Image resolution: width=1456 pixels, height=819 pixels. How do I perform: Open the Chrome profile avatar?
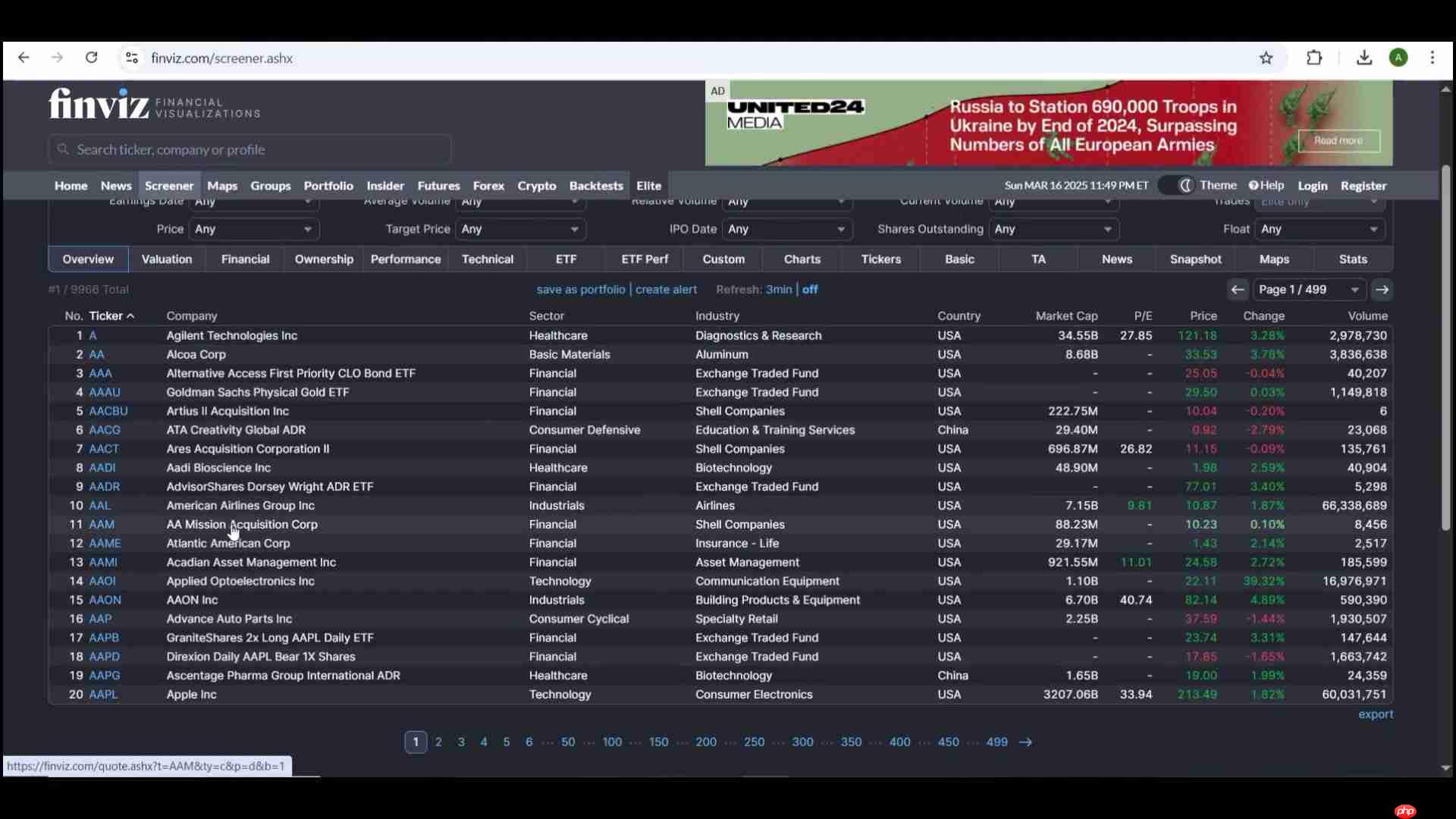pos(1398,58)
